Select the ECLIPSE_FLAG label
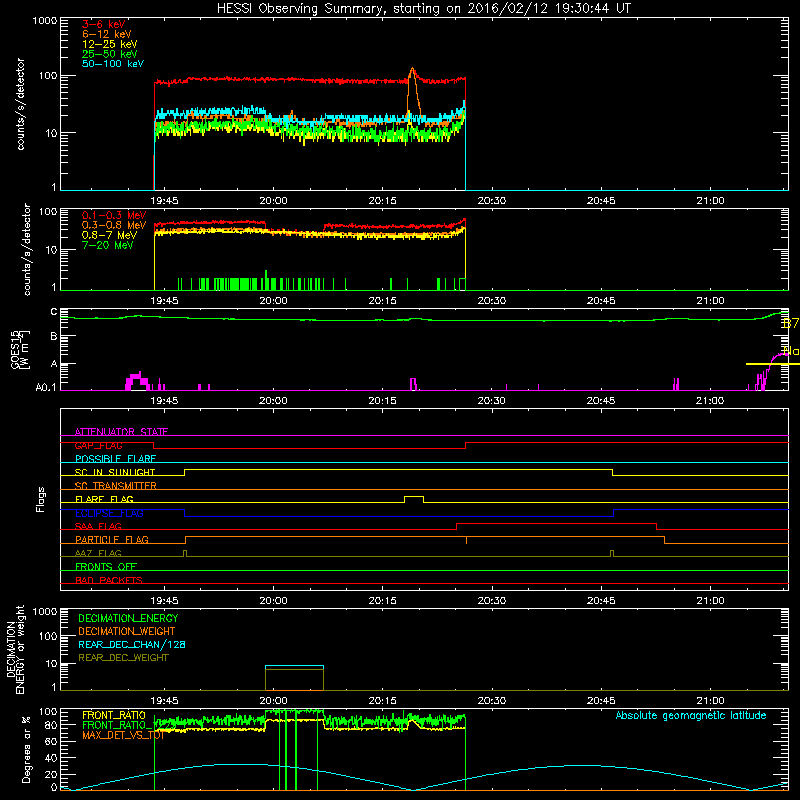The width and height of the screenshot is (800, 800). tap(109, 513)
